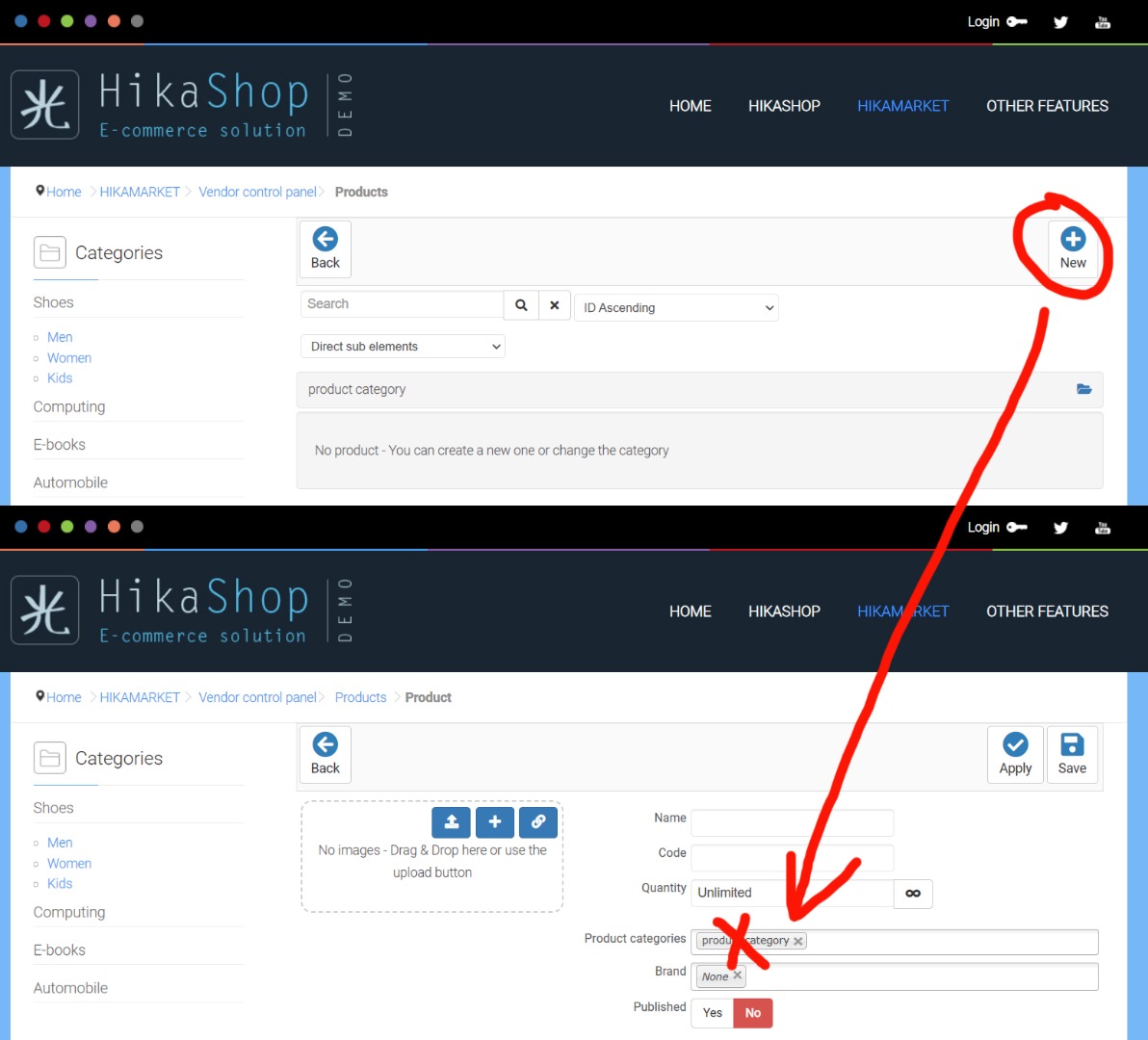Screen dimensions: 1148x1040
Task: Click image drag and drop upload area
Action: [x=432, y=857]
